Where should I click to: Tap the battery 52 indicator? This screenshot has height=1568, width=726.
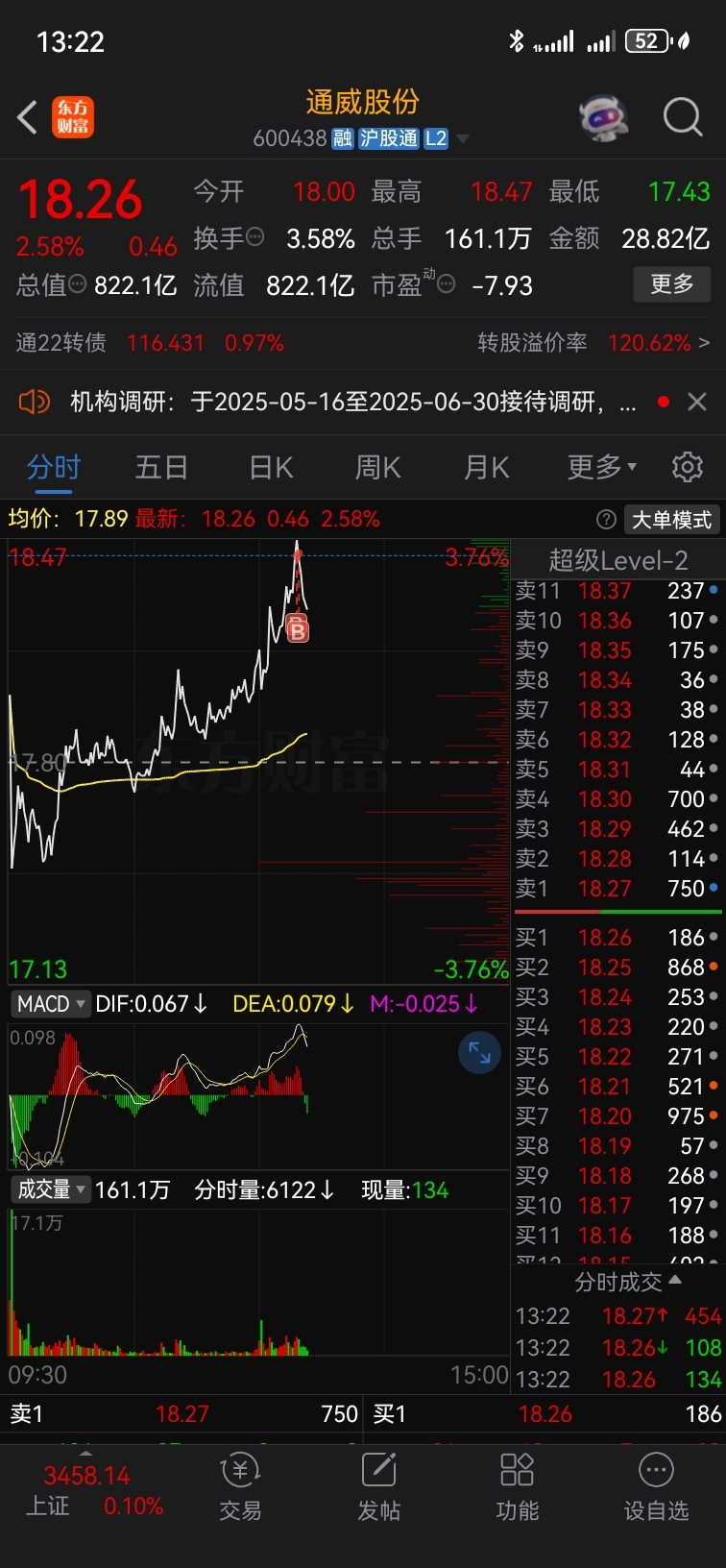point(649,40)
